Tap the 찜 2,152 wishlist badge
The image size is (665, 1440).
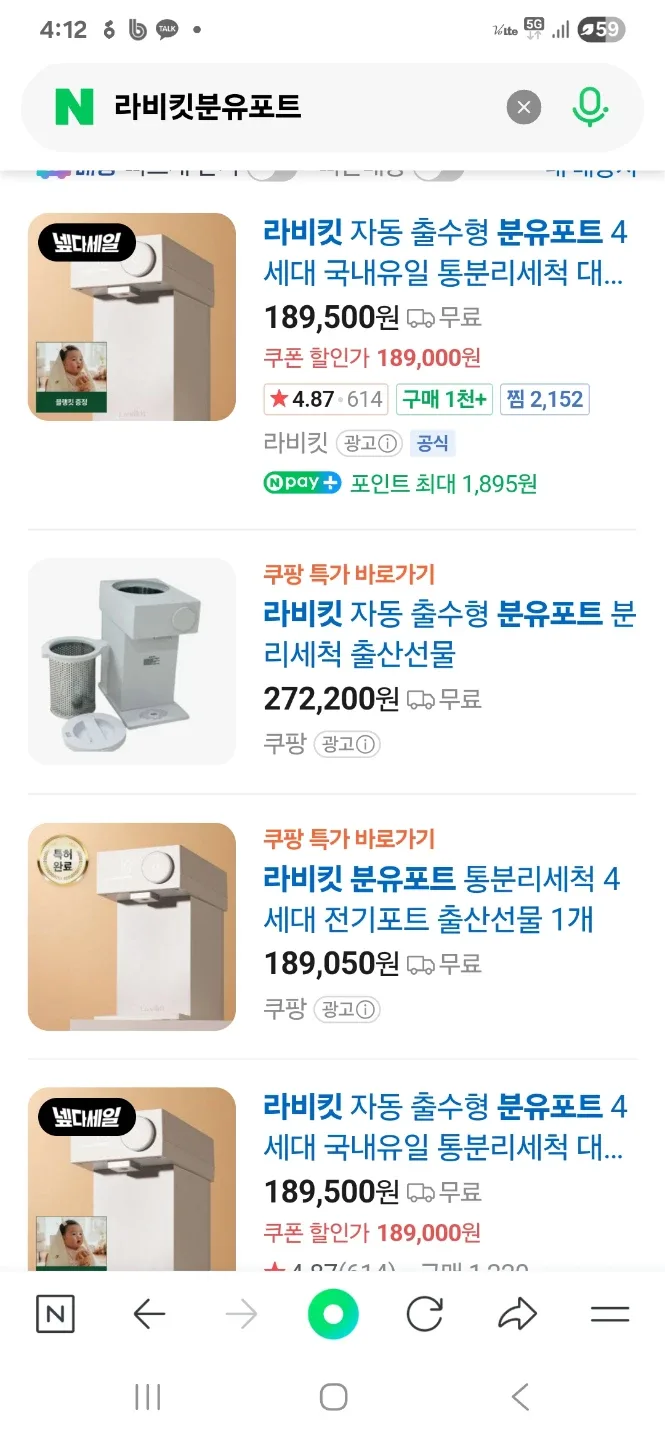pos(544,399)
